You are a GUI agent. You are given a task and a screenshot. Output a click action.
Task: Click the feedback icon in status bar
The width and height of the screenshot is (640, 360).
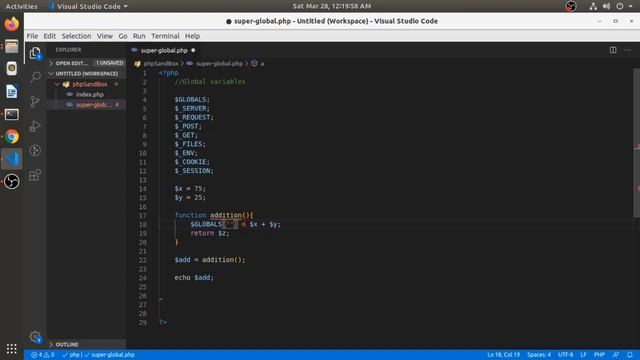(x=616, y=355)
